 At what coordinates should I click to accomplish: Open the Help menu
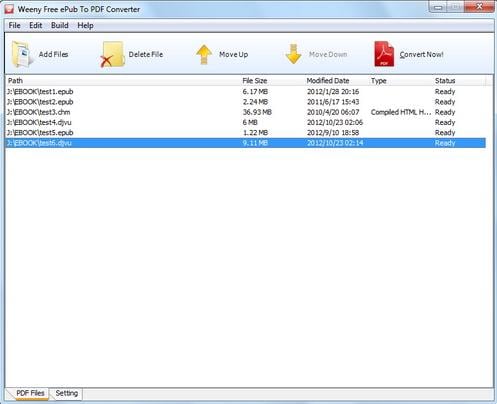click(x=85, y=26)
